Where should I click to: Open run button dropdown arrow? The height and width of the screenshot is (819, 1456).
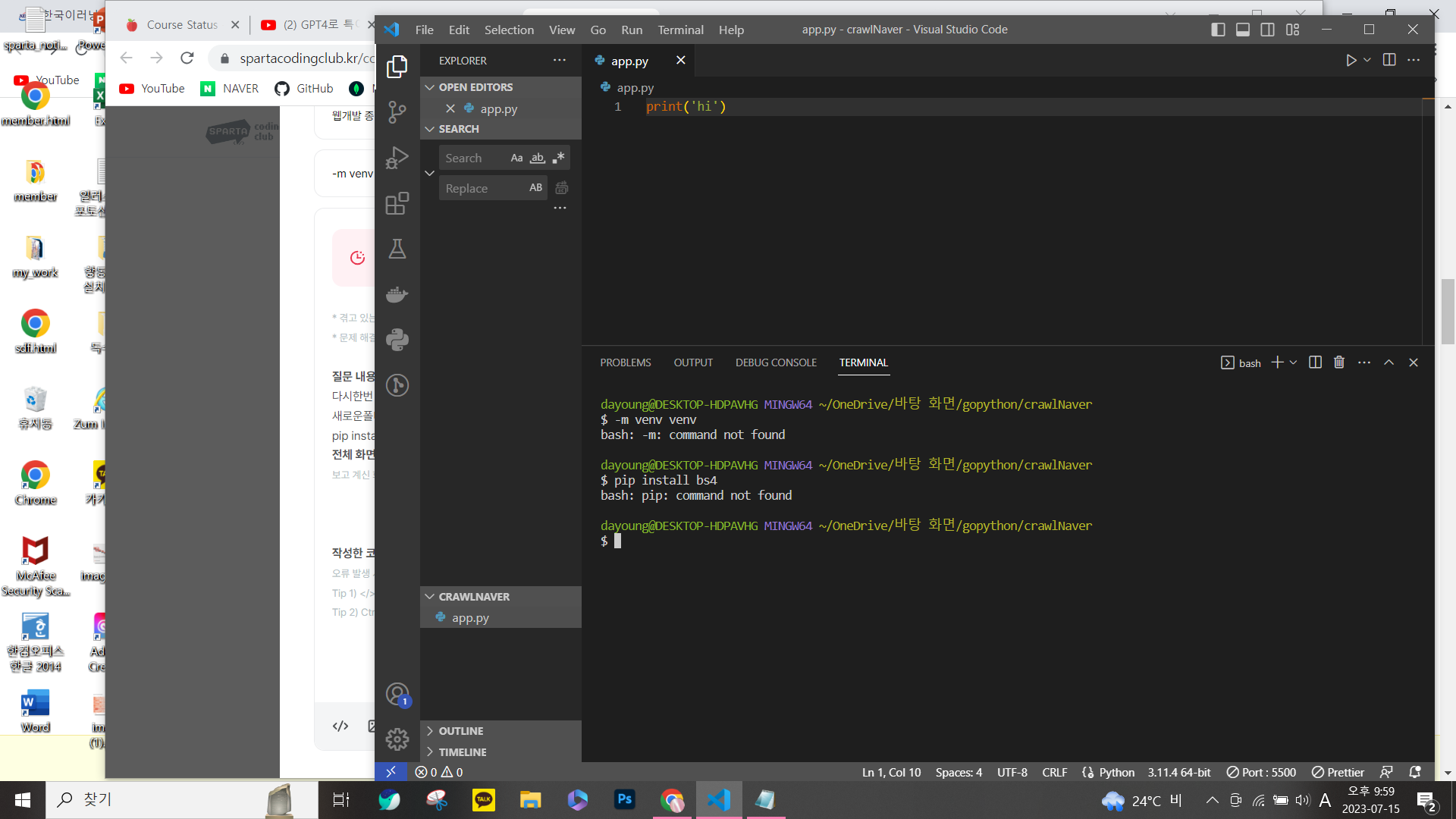click(x=1367, y=60)
